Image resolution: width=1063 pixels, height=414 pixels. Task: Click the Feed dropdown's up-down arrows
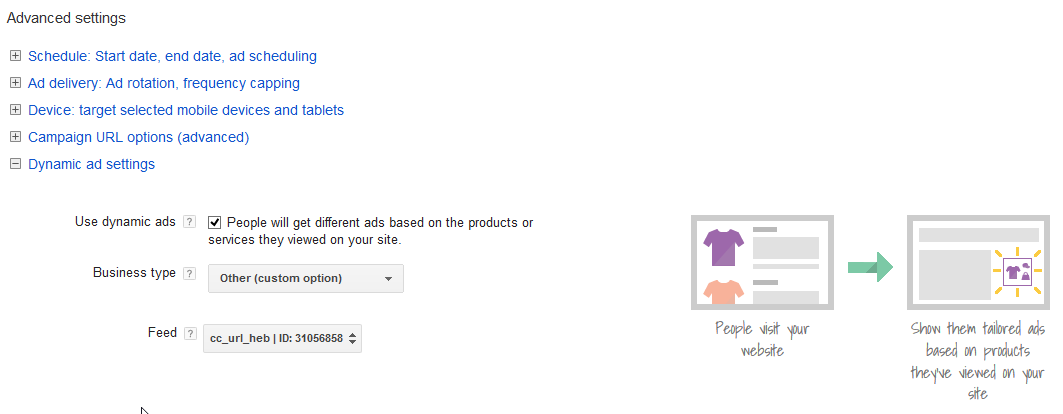point(352,339)
